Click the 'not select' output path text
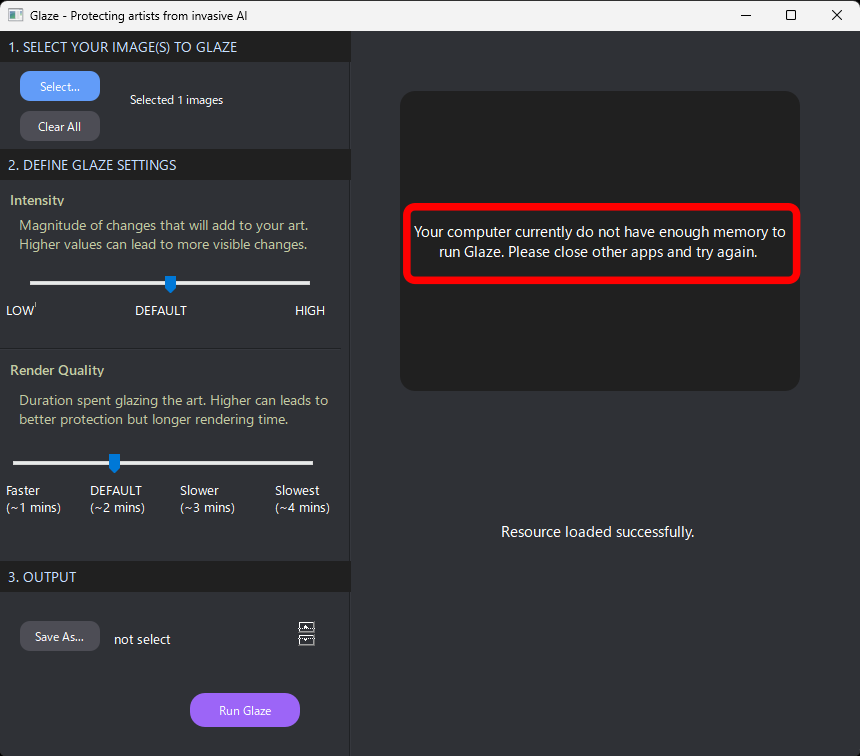 tap(142, 639)
